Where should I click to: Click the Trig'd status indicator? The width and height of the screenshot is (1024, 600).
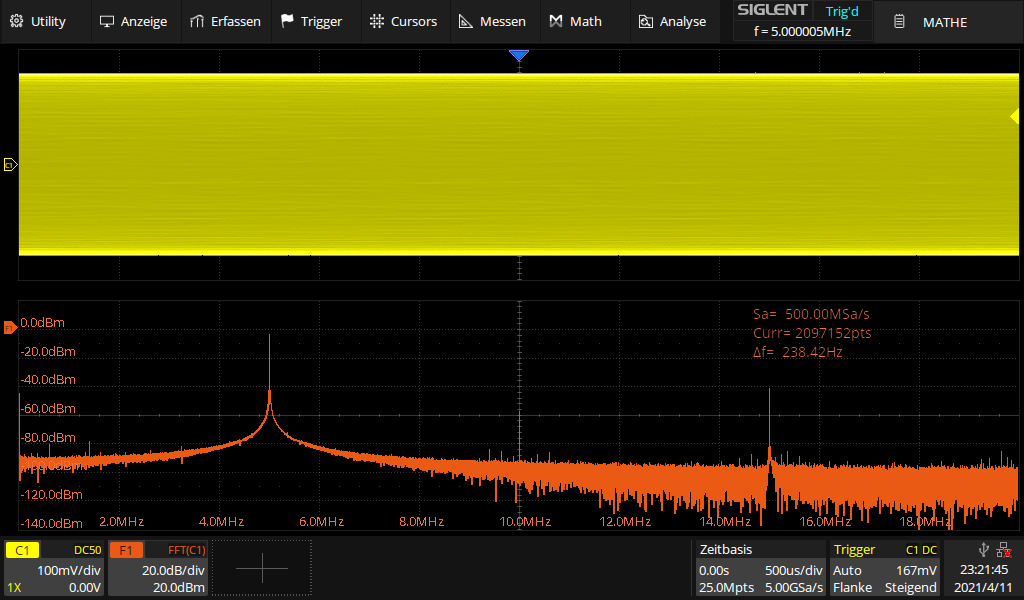pos(842,11)
